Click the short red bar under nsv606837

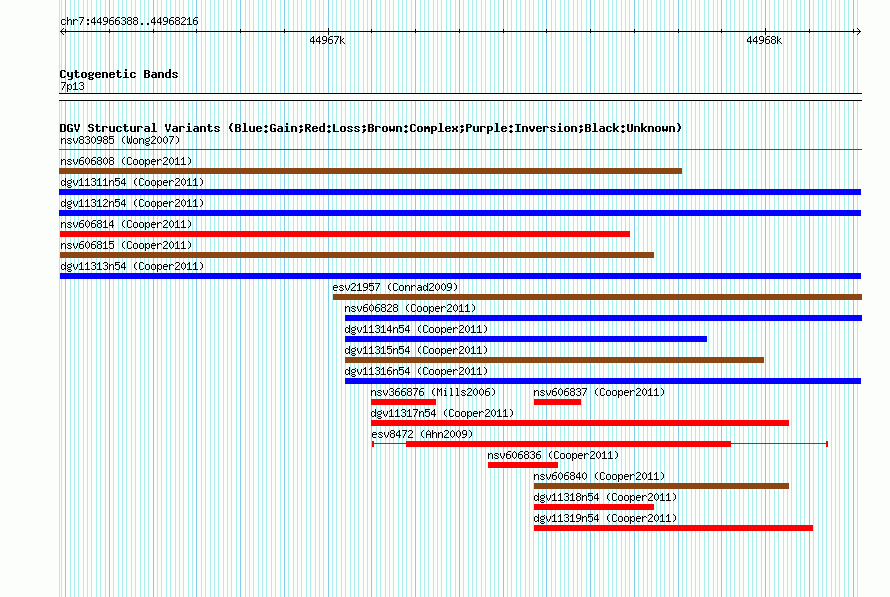557,402
